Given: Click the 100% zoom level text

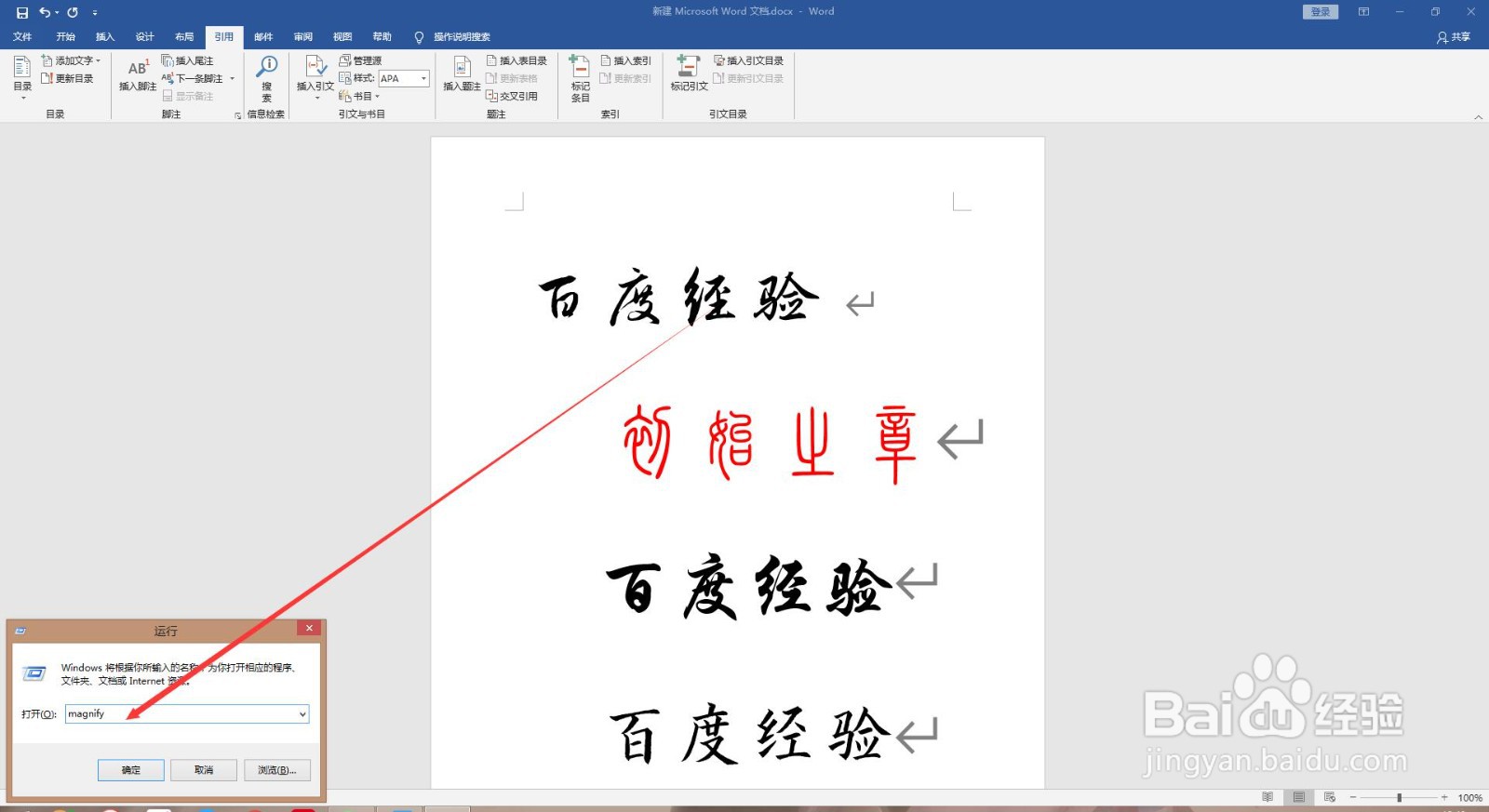Looking at the screenshot, I should click(x=1470, y=798).
